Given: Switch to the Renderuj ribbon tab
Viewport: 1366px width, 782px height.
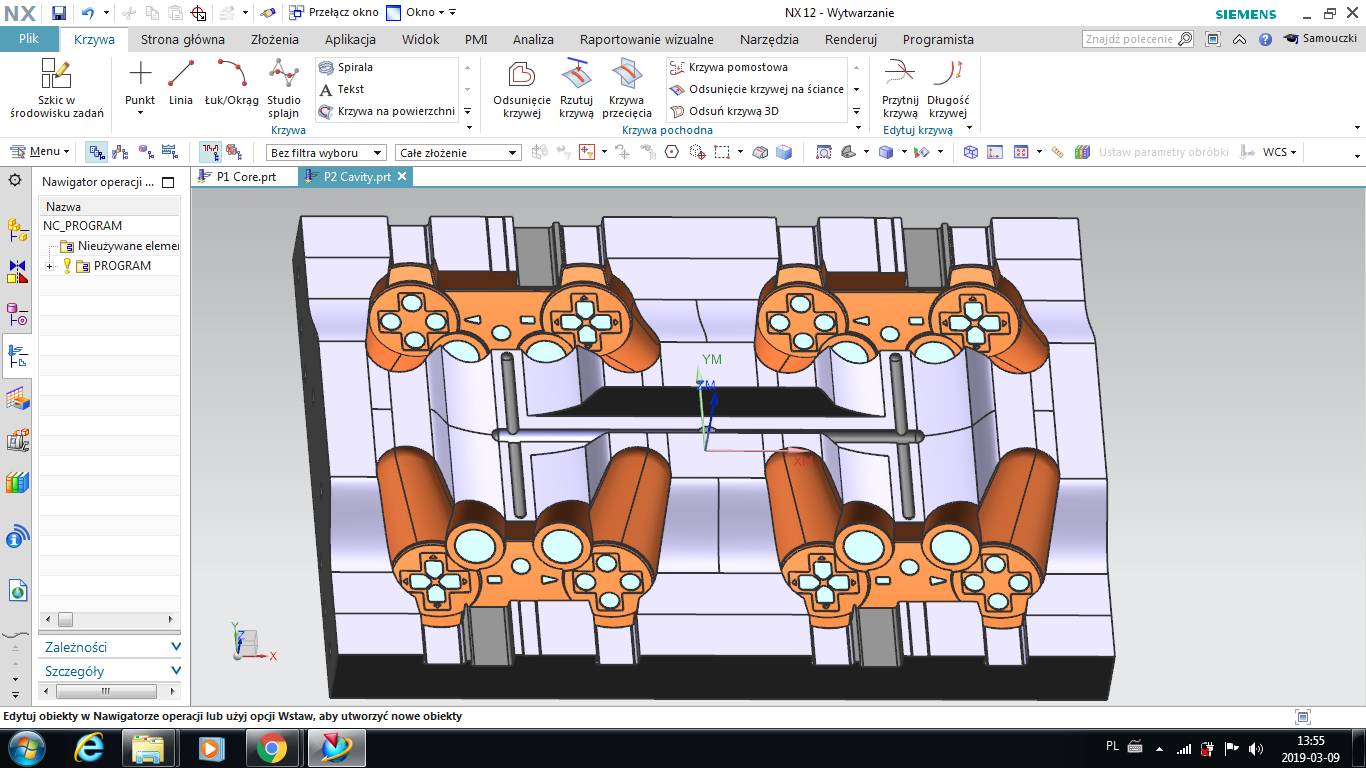Looking at the screenshot, I should click(x=850, y=40).
